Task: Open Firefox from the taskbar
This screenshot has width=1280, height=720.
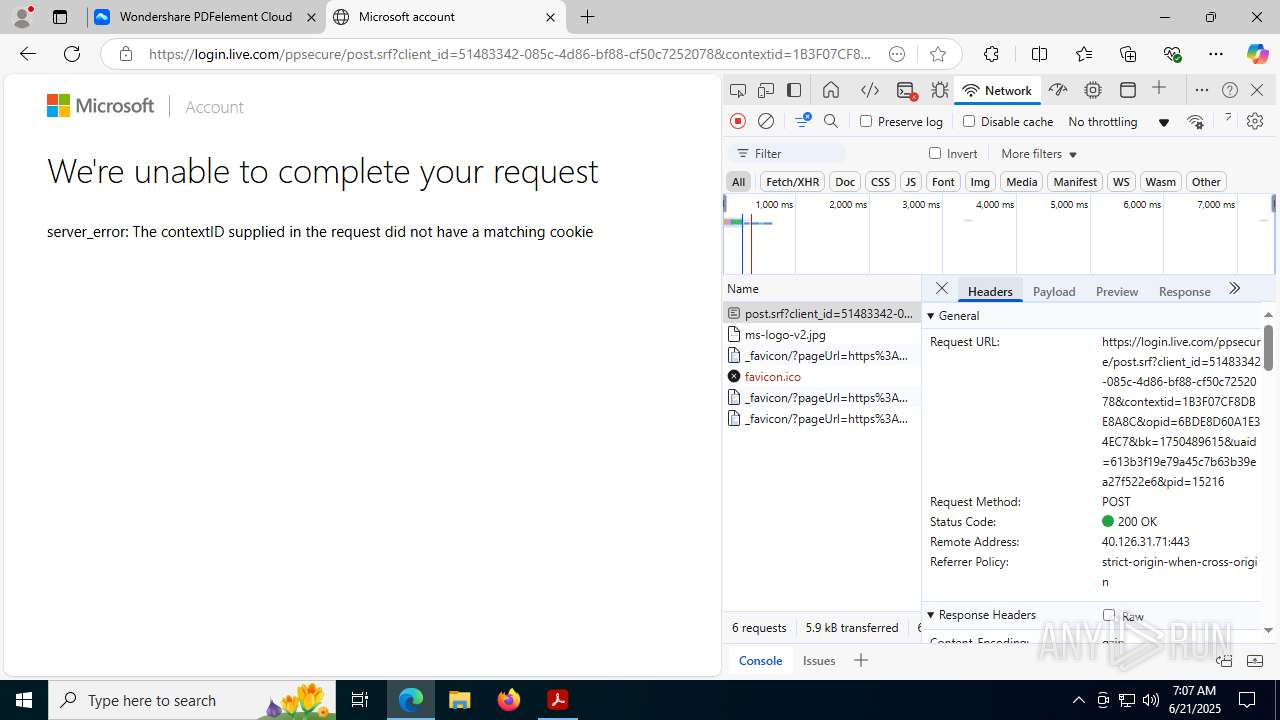Action: (x=509, y=700)
